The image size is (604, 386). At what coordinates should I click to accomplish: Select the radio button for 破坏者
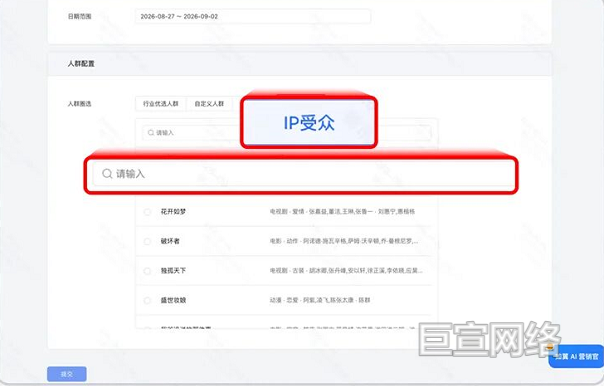pos(147,242)
